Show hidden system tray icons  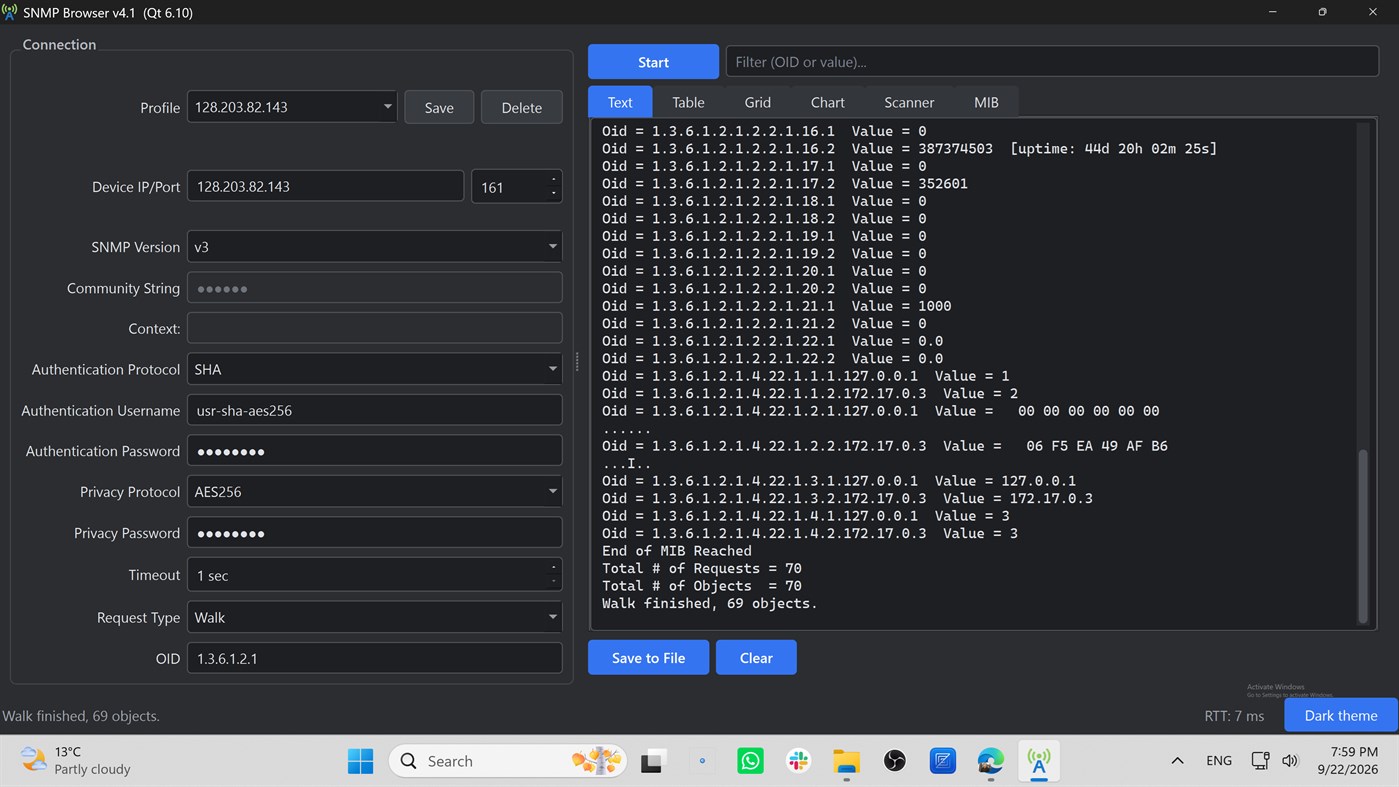tap(1177, 761)
